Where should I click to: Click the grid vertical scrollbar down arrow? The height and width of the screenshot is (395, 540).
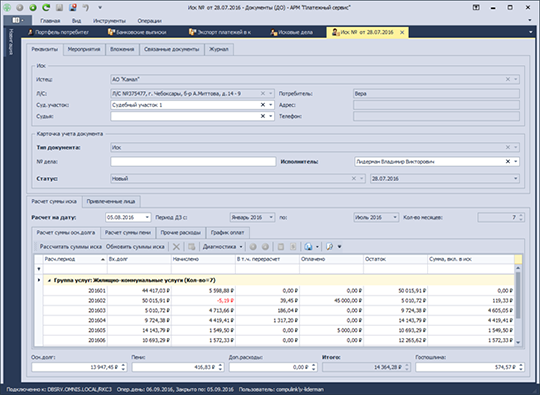[518, 342]
